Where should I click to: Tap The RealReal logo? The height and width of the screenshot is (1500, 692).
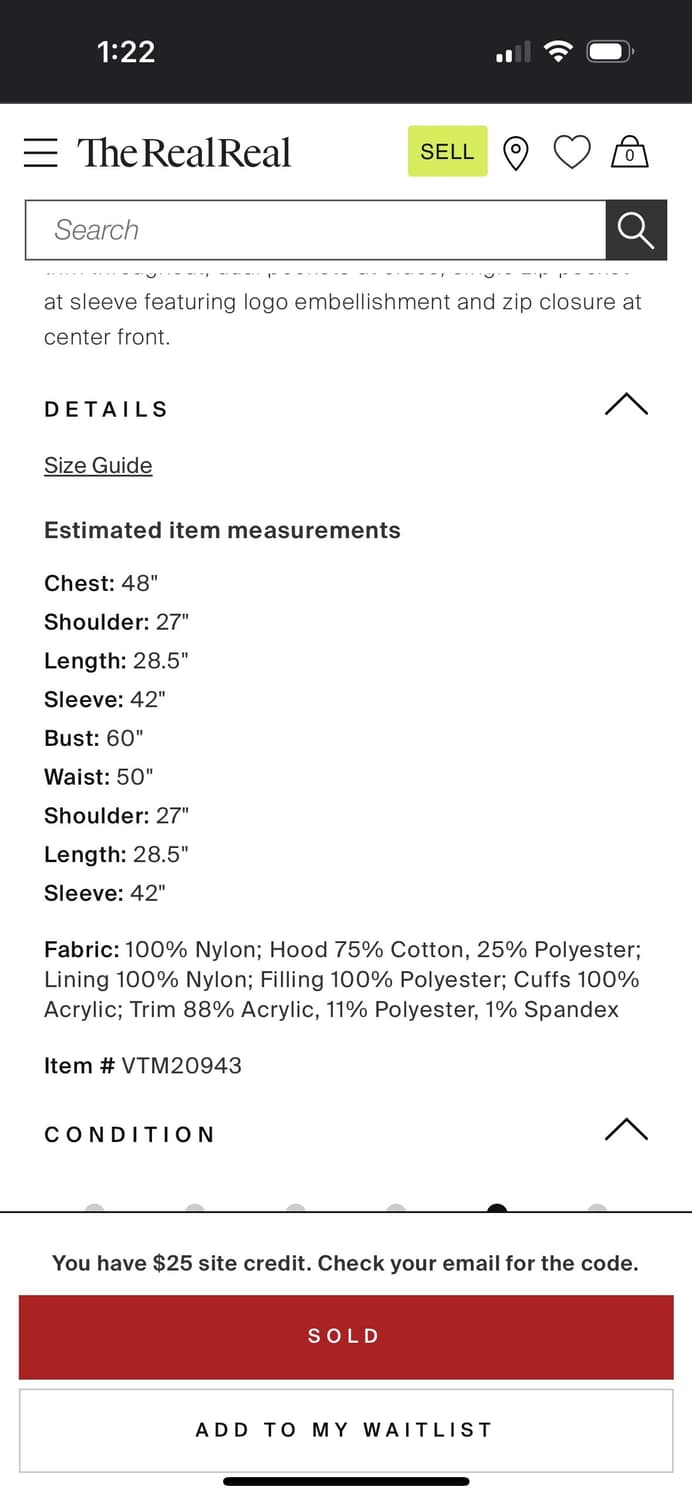(x=184, y=152)
